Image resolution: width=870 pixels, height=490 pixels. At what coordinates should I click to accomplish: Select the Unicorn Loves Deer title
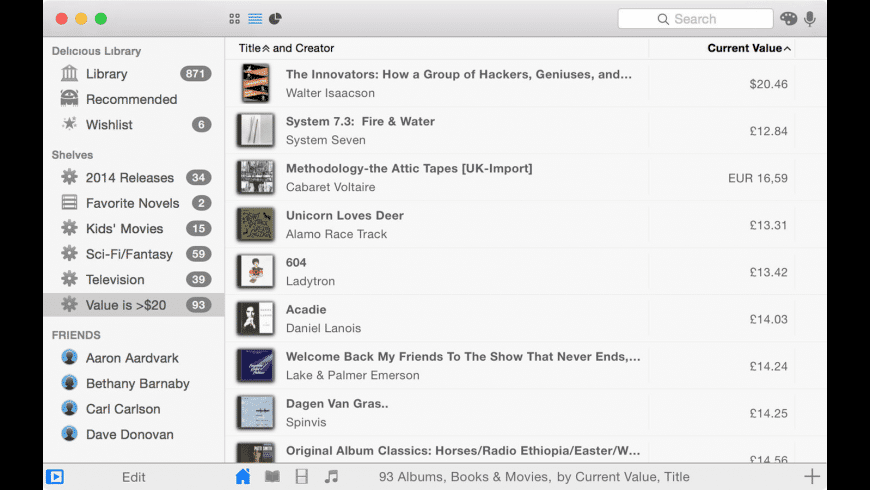pyautogui.click(x=345, y=215)
